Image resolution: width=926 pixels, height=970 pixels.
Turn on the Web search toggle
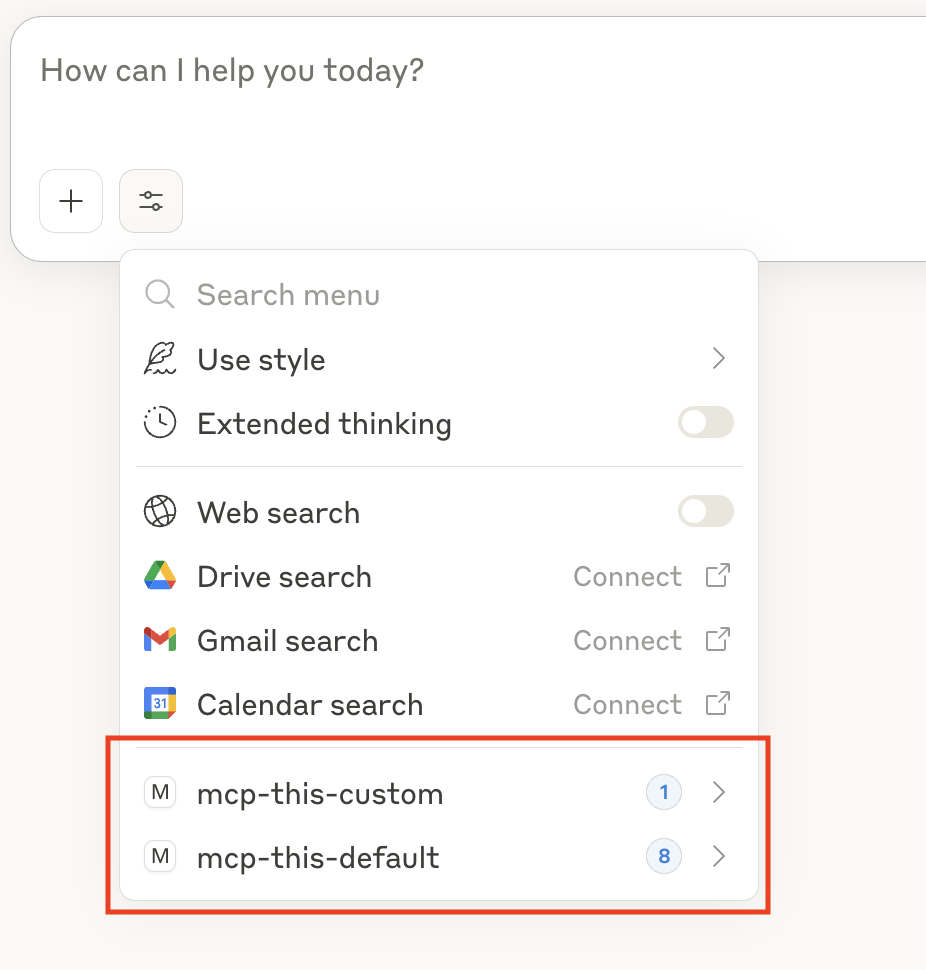[x=706, y=512]
